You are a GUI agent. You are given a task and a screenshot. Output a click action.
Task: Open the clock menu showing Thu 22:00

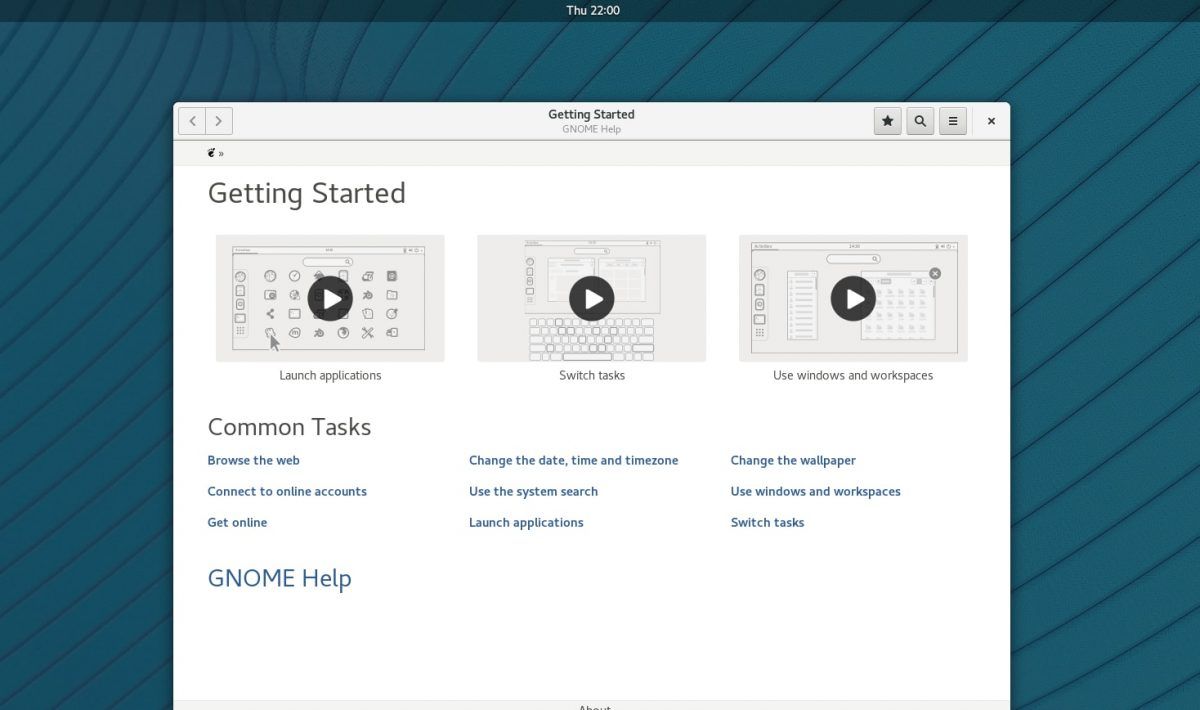tap(593, 10)
